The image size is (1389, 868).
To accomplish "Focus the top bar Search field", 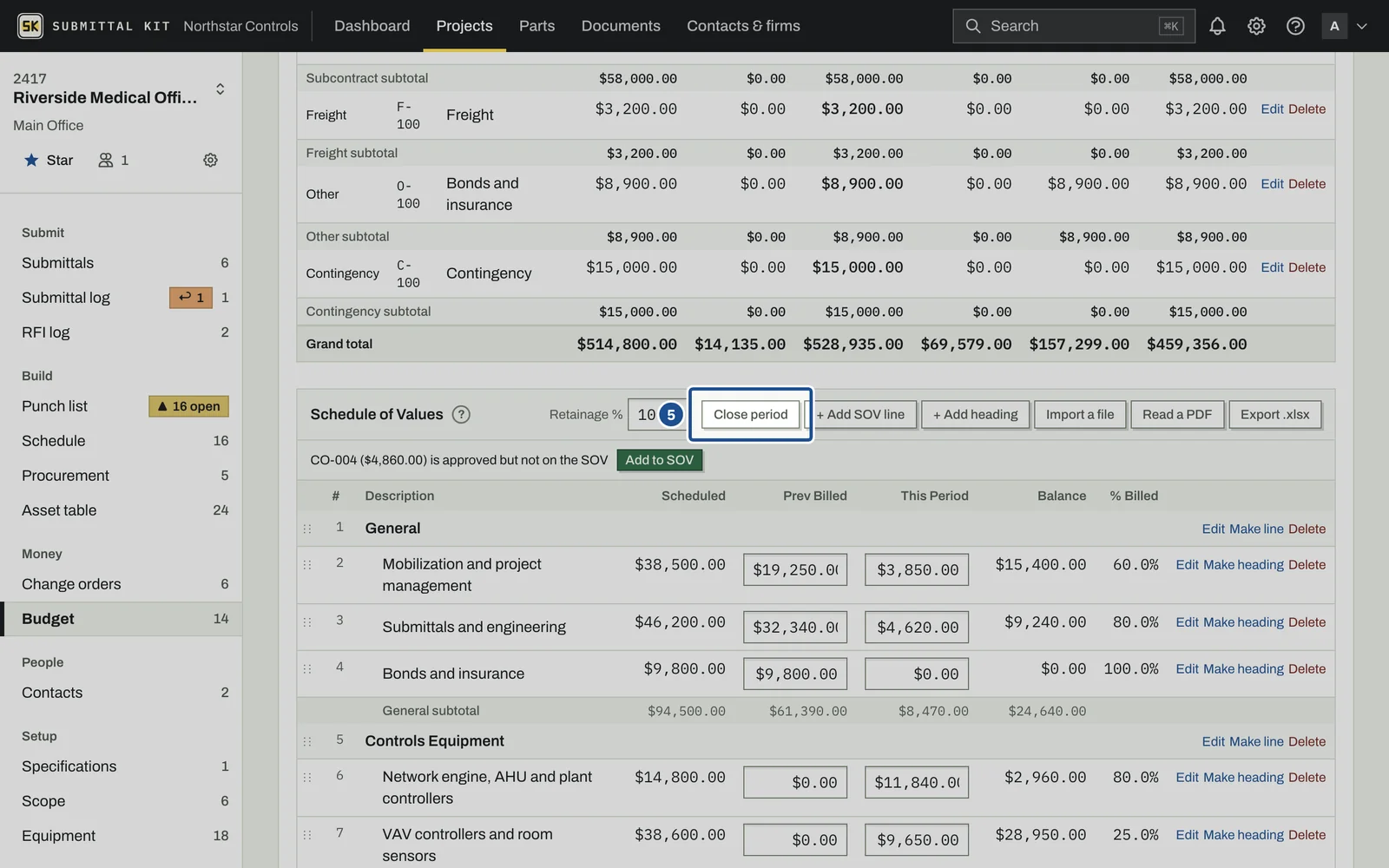I will [1074, 26].
